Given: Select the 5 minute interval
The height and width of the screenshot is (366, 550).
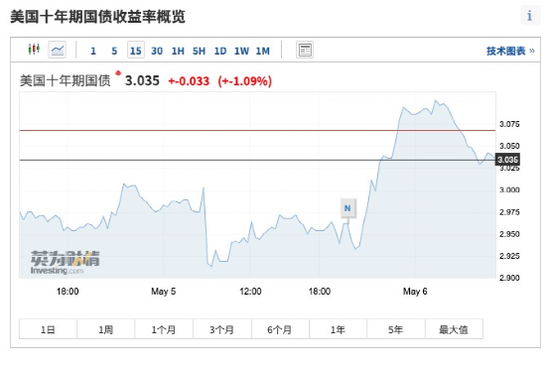Looking at the screenshot, I should pyautogui.click(x=114, y=51).
